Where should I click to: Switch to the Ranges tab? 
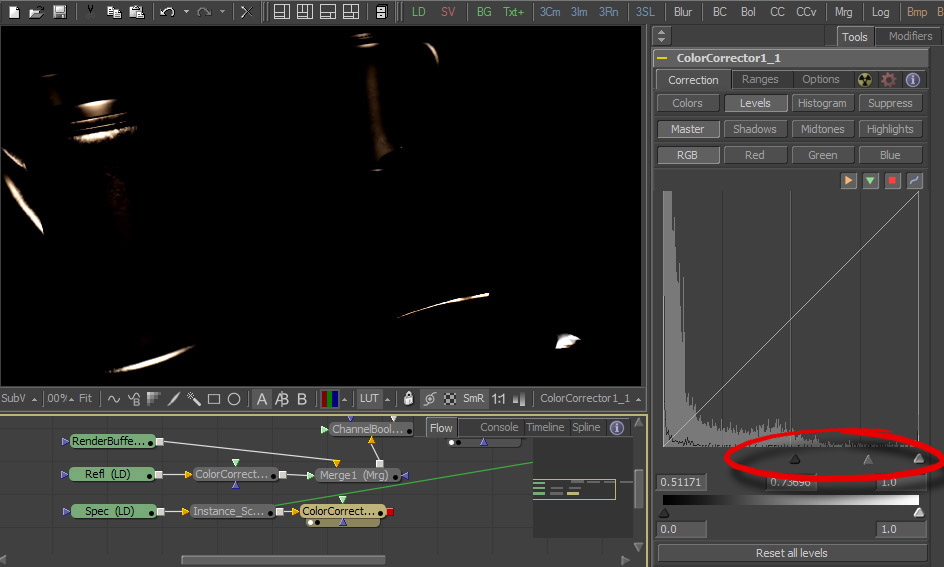[x=760, y=80]
